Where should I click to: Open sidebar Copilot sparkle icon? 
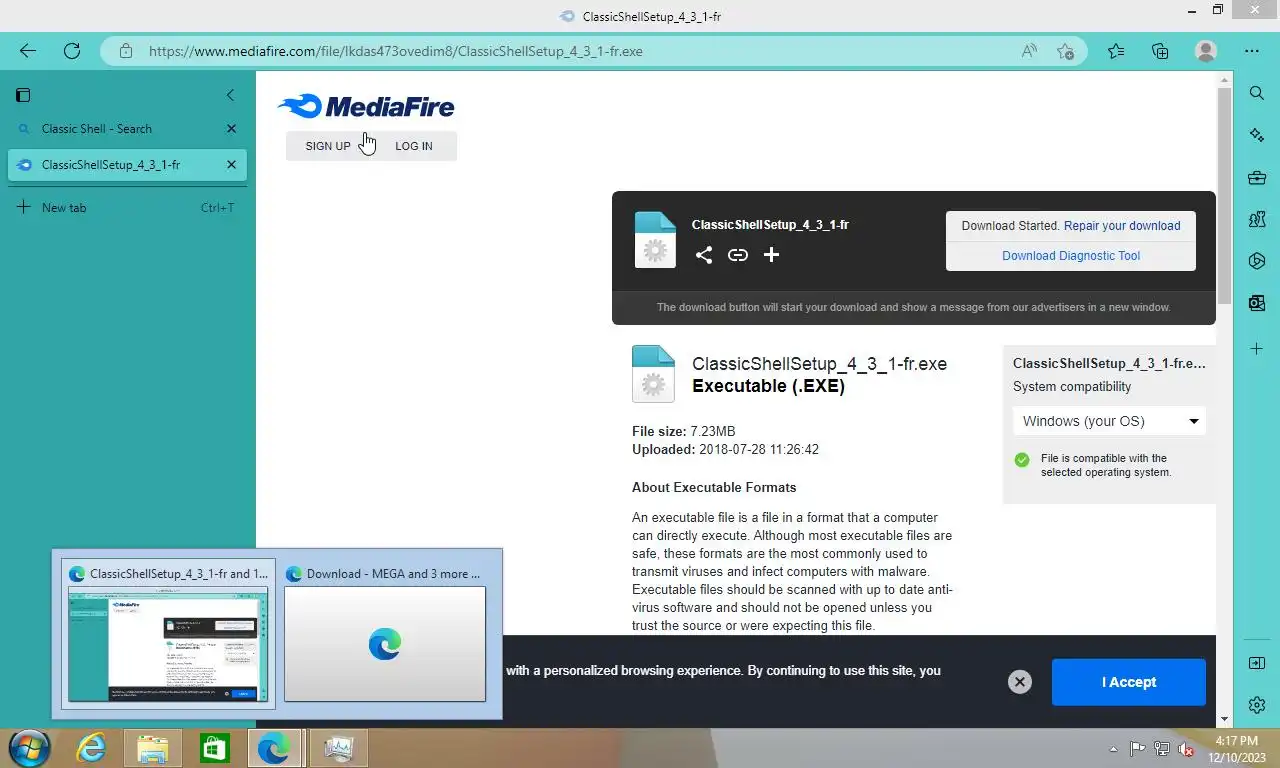[x=1257, y=135]
